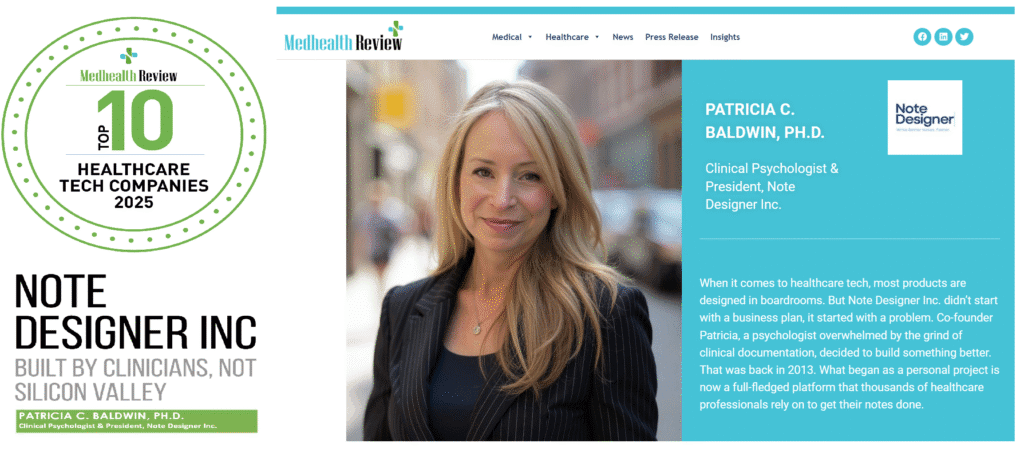
Task: Click the Note Designer Inc headline
Action: pyautogui.click(x=135, y=311)
